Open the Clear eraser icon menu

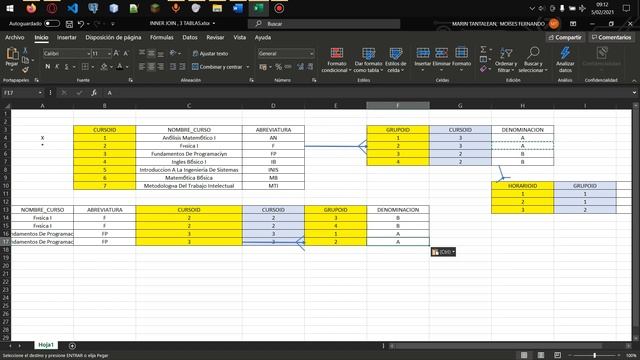coord(483,69)
